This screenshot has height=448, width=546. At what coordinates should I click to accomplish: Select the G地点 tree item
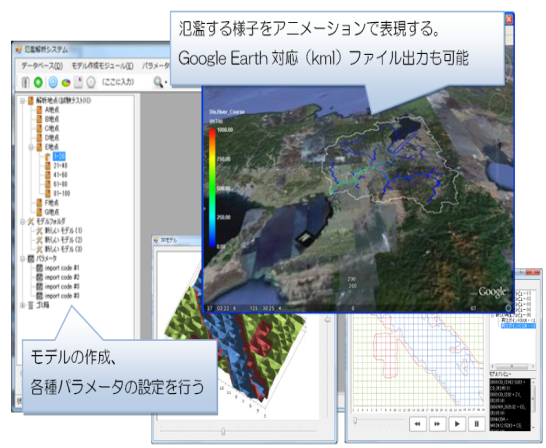[52, 212]
